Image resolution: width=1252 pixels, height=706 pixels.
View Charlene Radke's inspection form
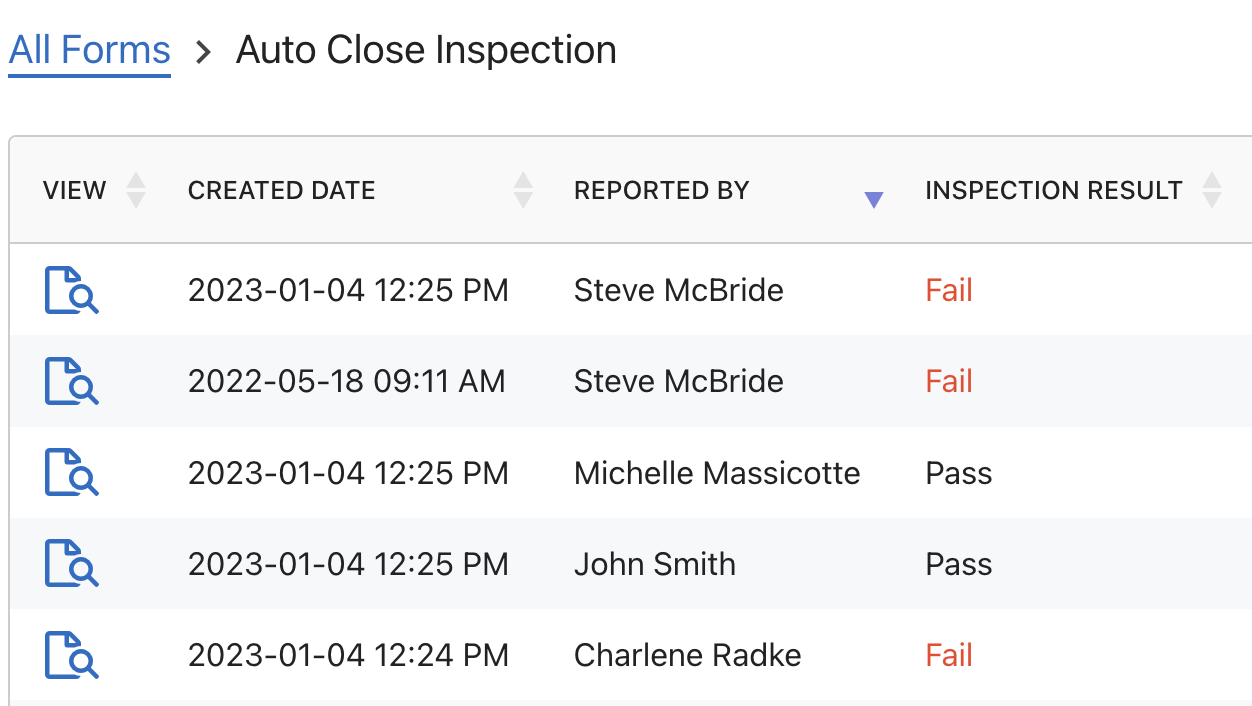coord(71,655)
